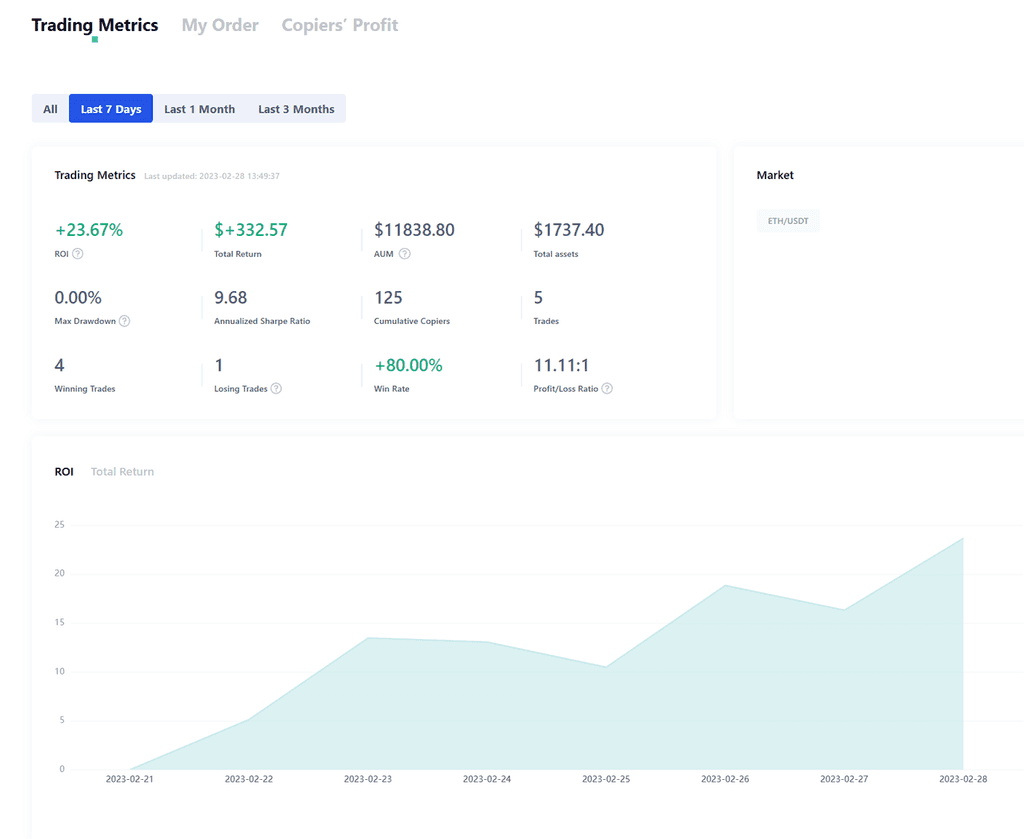Switch the chart to Total Return
The image size is (1024, 839).
pyautogui.click(x=122, y=471)
